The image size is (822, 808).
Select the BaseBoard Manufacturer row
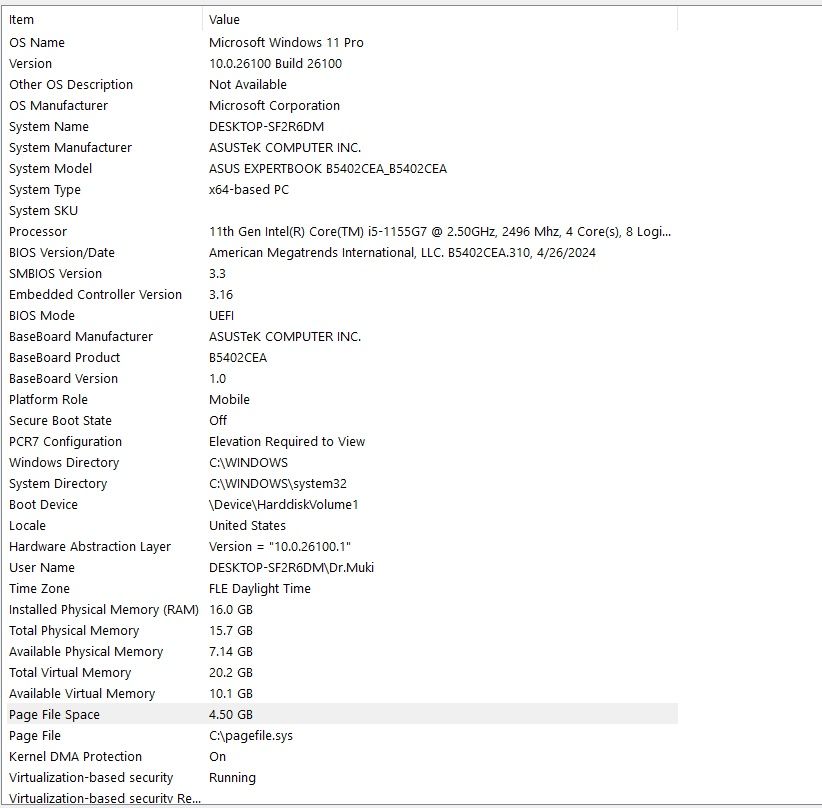(x=342, y=336)
